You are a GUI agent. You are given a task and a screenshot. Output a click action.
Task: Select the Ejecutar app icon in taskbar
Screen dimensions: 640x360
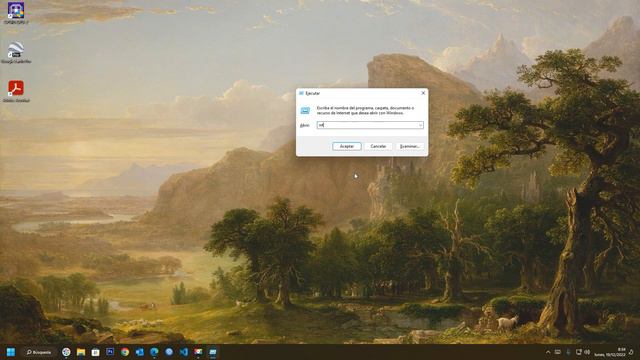tap(213, 352)
